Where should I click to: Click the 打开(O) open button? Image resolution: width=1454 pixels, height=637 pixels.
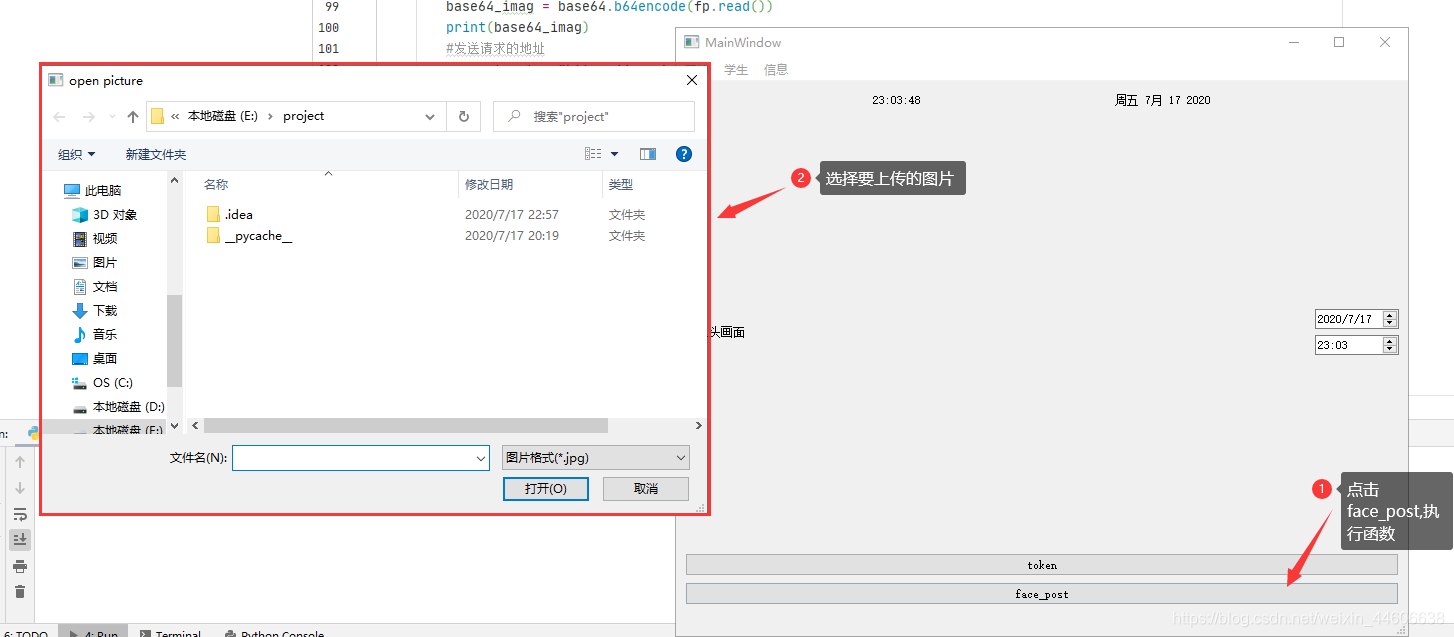click(x=546, y=489)
